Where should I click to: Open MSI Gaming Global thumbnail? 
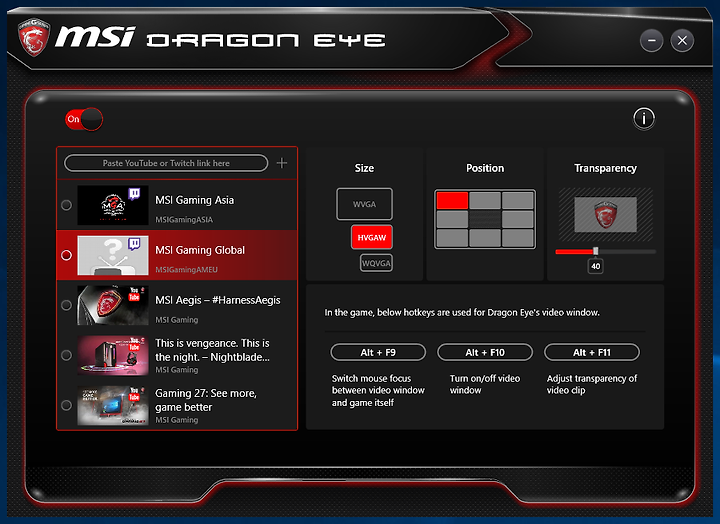(113, 255)
